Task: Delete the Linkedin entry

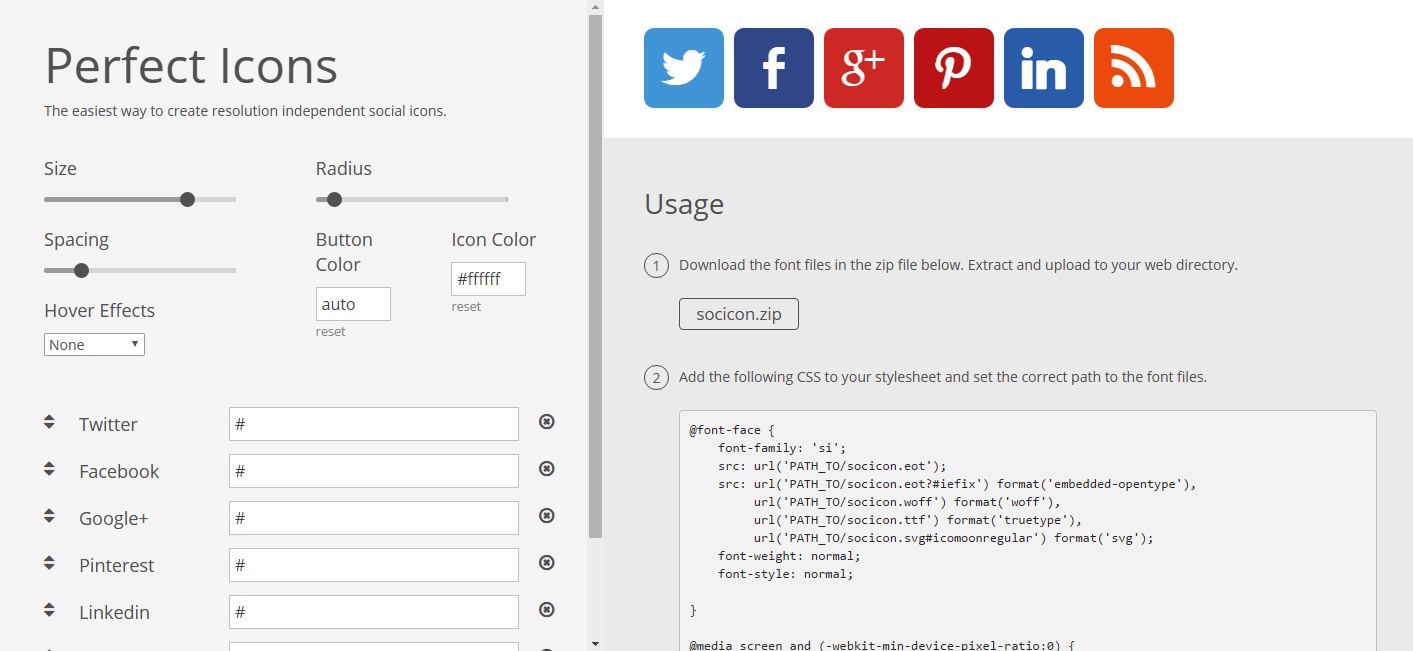Action: (x=547, y=610)
